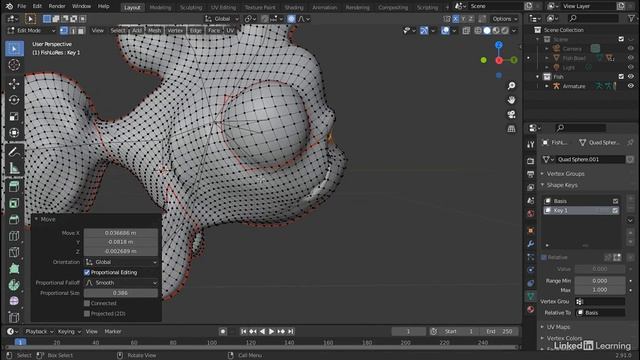Open the Tool properties tab icon
Image resolution: width=640 pixels, height=360 pixels.
531,144
